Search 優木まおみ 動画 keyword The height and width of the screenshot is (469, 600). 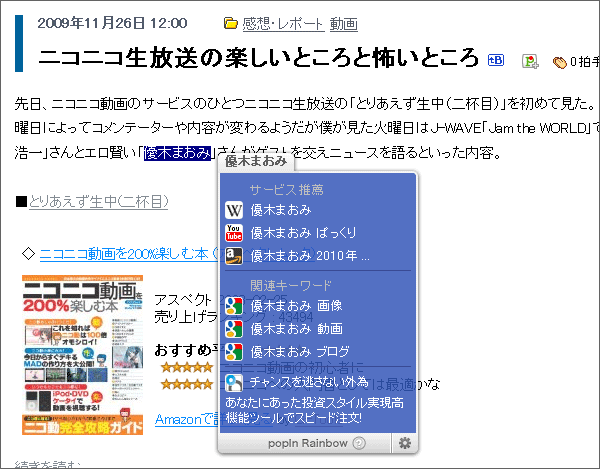(x=296, y=329)
